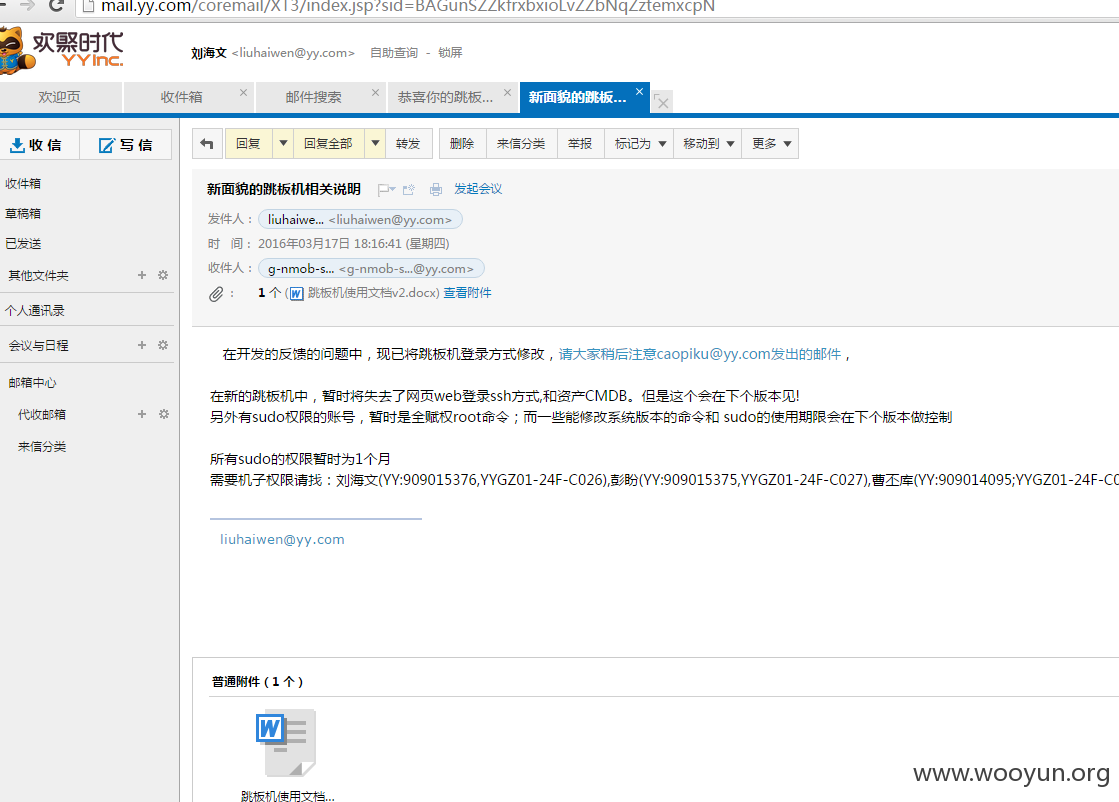Click the liuhaiwen@yy.com signature link
Image resolution: width=1119 pixels, height=802 pixels.
[282, 539]
